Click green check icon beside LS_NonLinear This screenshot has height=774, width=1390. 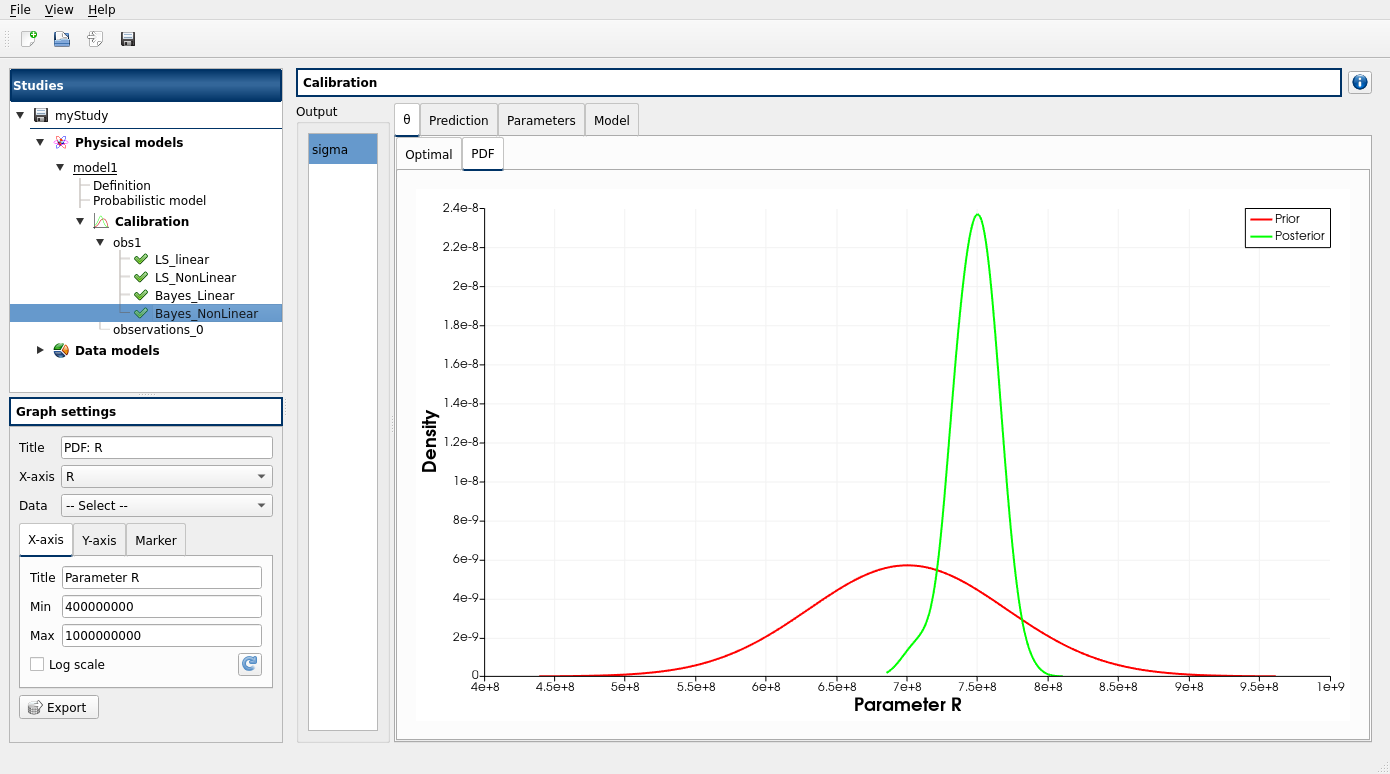(141, 277)
